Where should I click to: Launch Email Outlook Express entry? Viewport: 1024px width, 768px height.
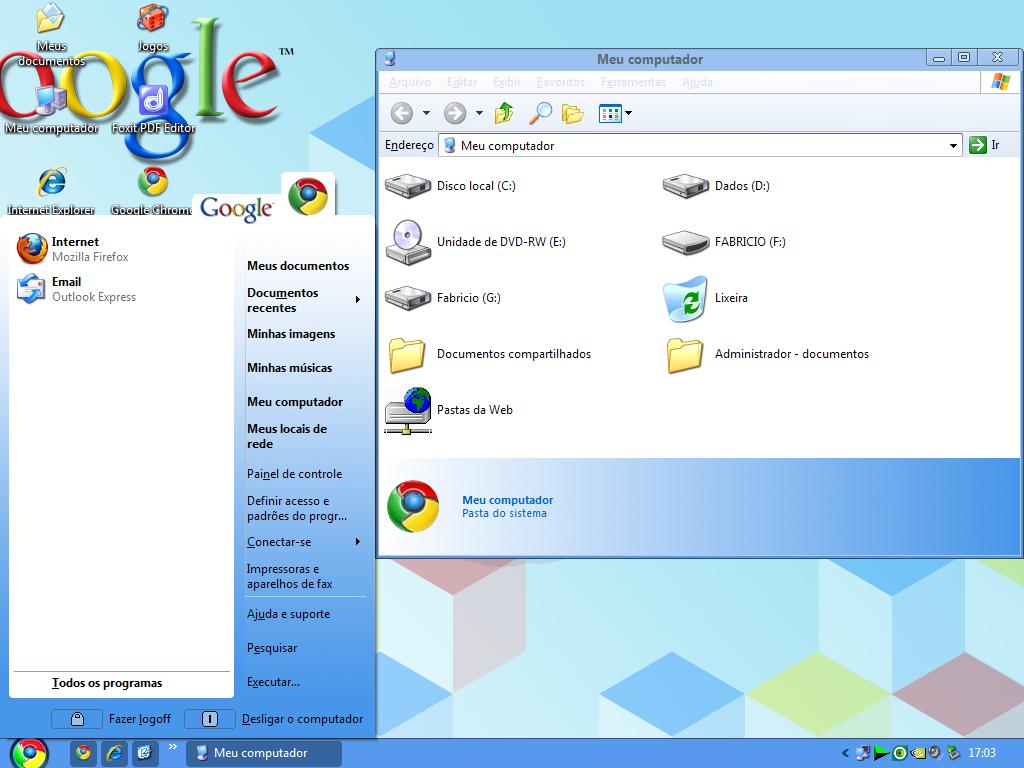click(x=76, y=289)
